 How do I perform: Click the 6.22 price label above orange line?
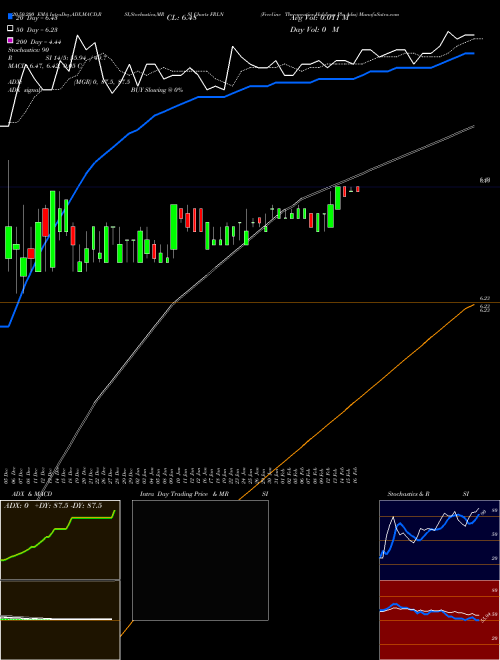[x=484, y=298]
